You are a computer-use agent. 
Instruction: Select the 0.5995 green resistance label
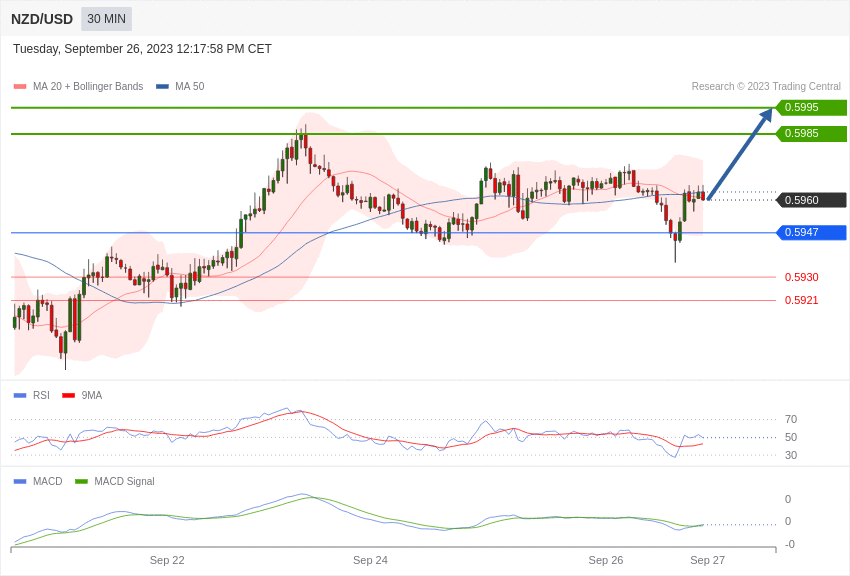812,107
